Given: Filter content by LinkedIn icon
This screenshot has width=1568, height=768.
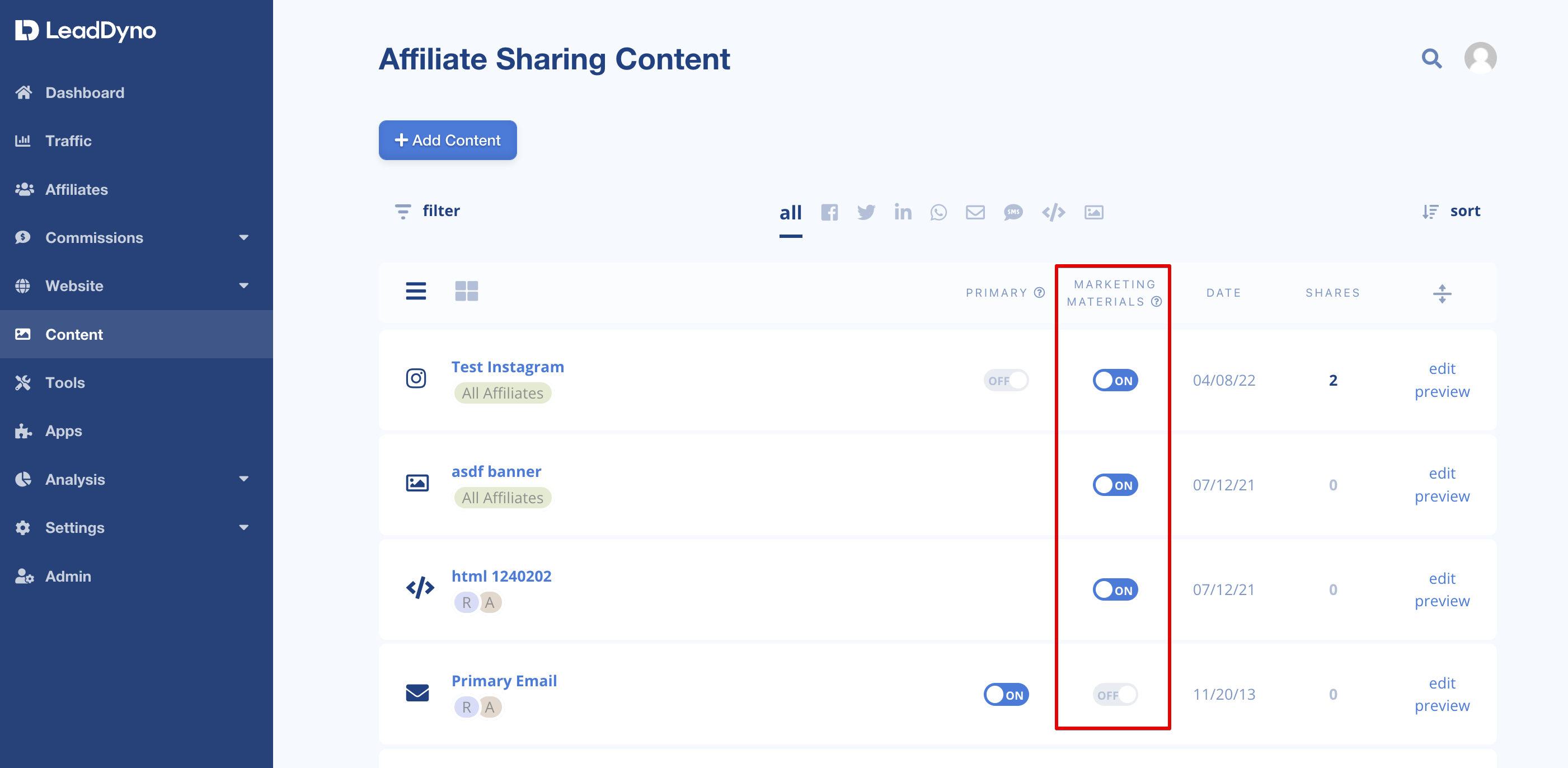Looking at the screenshot, I should tap(903, 212).
